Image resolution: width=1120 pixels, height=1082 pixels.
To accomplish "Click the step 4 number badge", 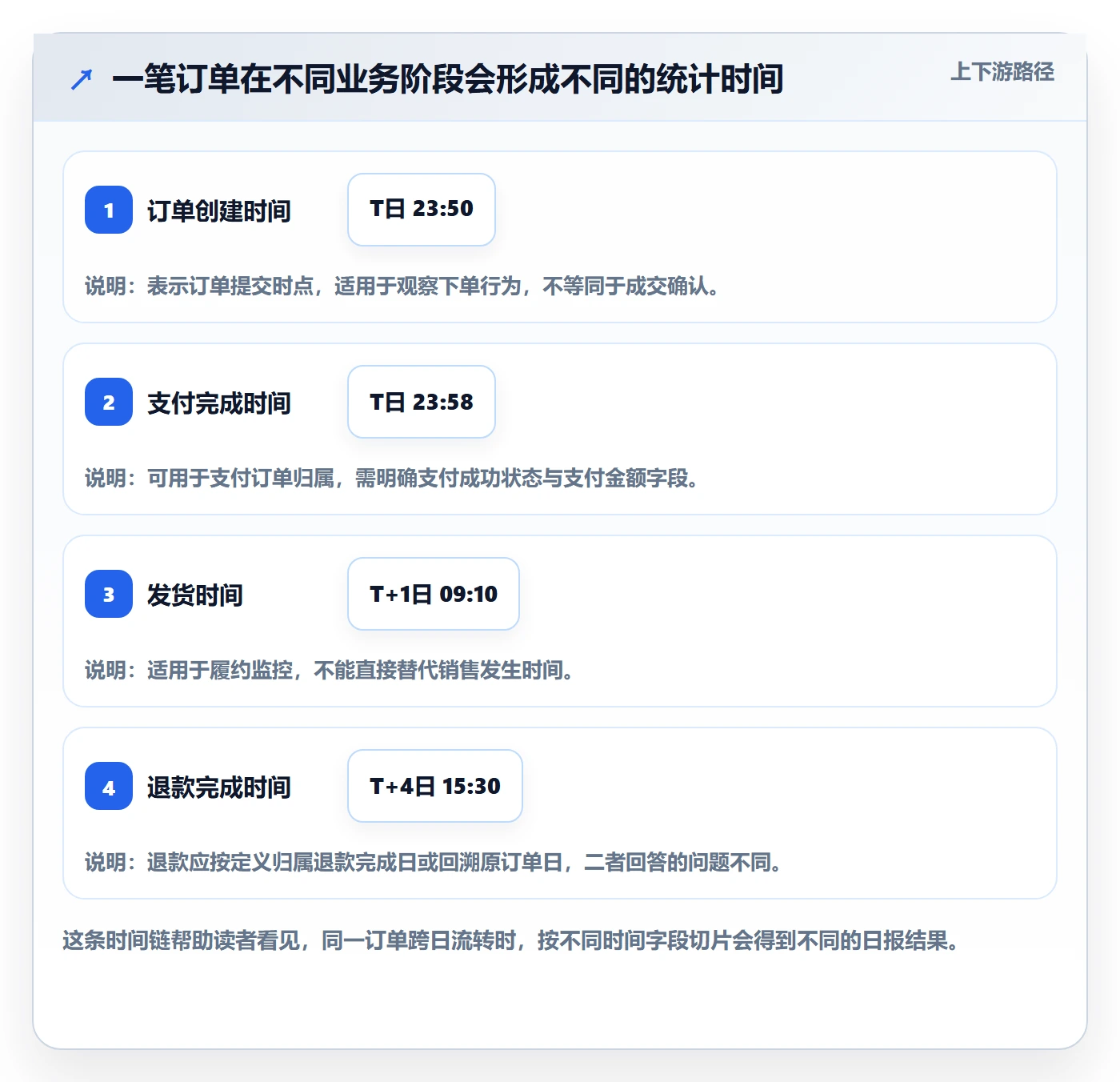I will (x=109, y=786).
